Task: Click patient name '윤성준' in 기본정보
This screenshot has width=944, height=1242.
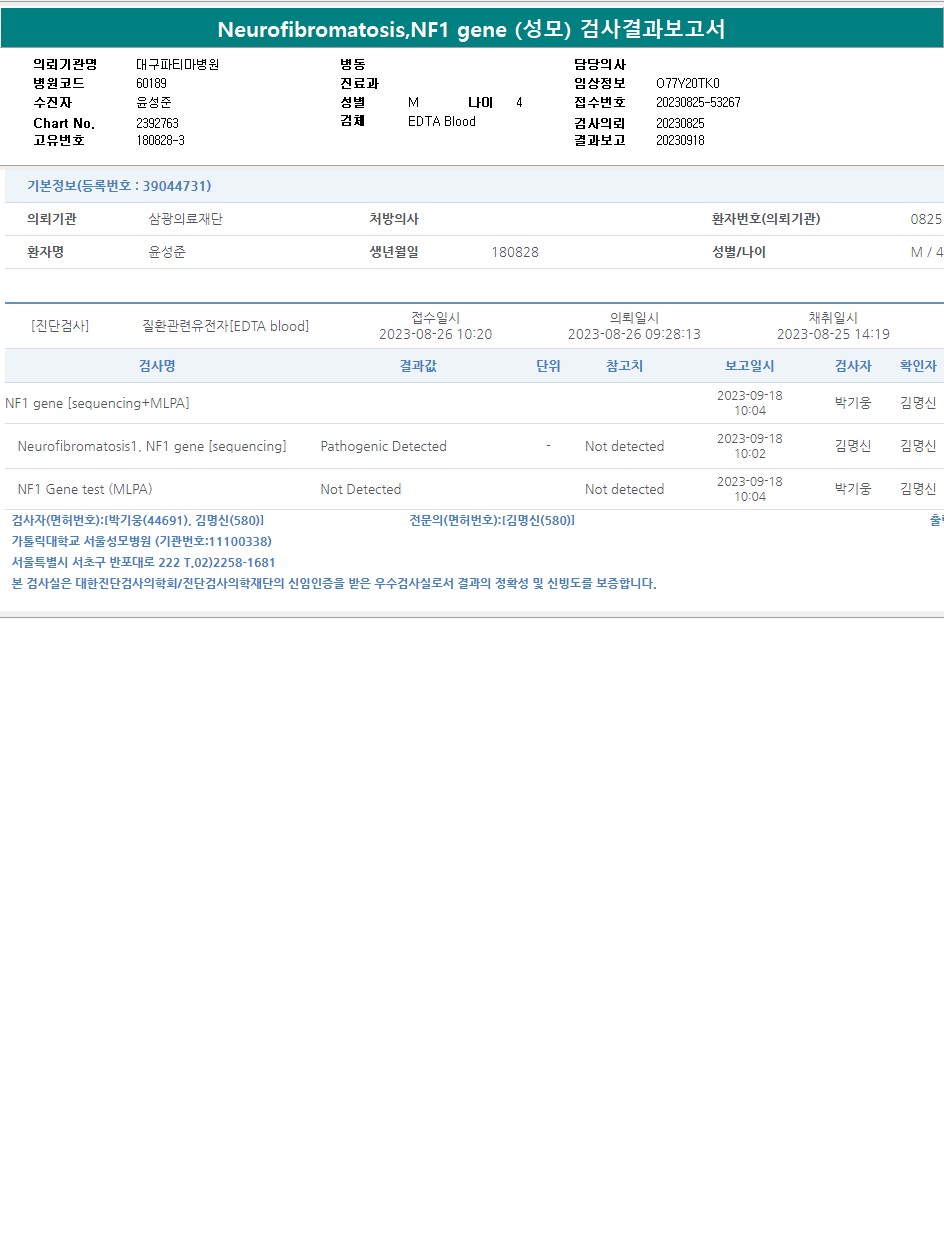Action: pos(167,252)
